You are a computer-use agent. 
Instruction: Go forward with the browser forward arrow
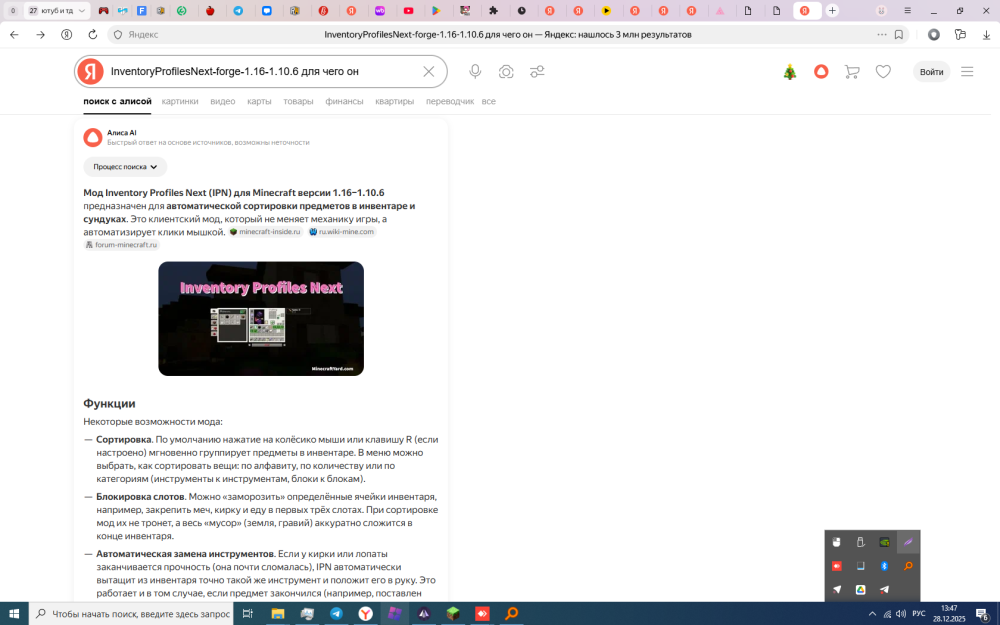point(40,34)
